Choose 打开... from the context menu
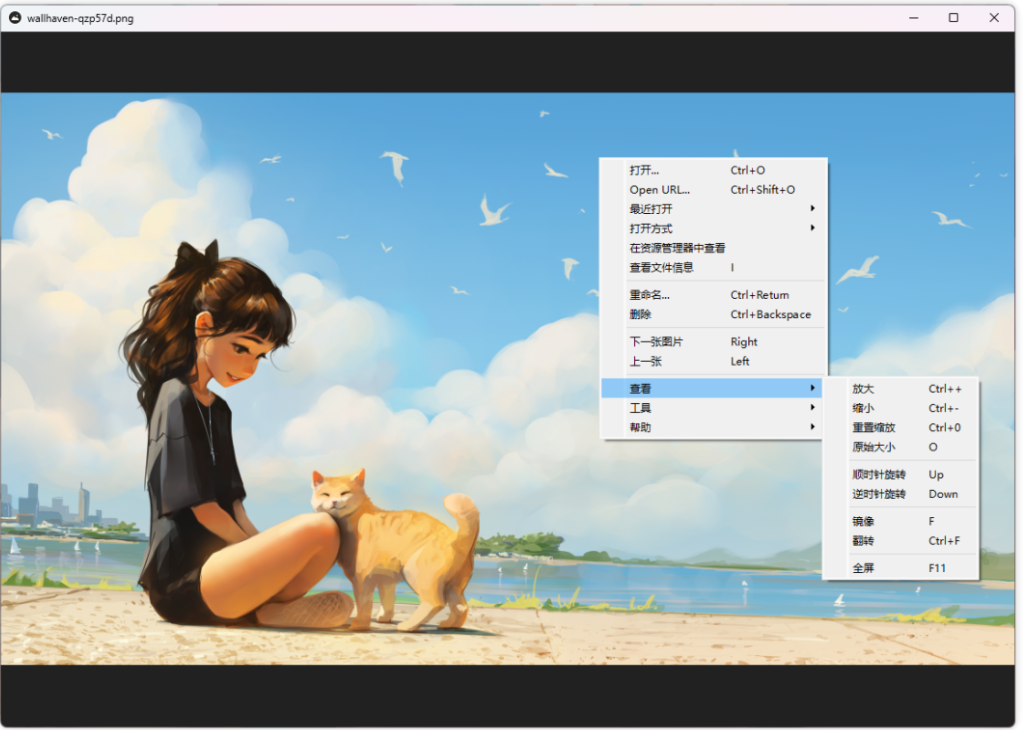1026x730 pixels. 713,170
